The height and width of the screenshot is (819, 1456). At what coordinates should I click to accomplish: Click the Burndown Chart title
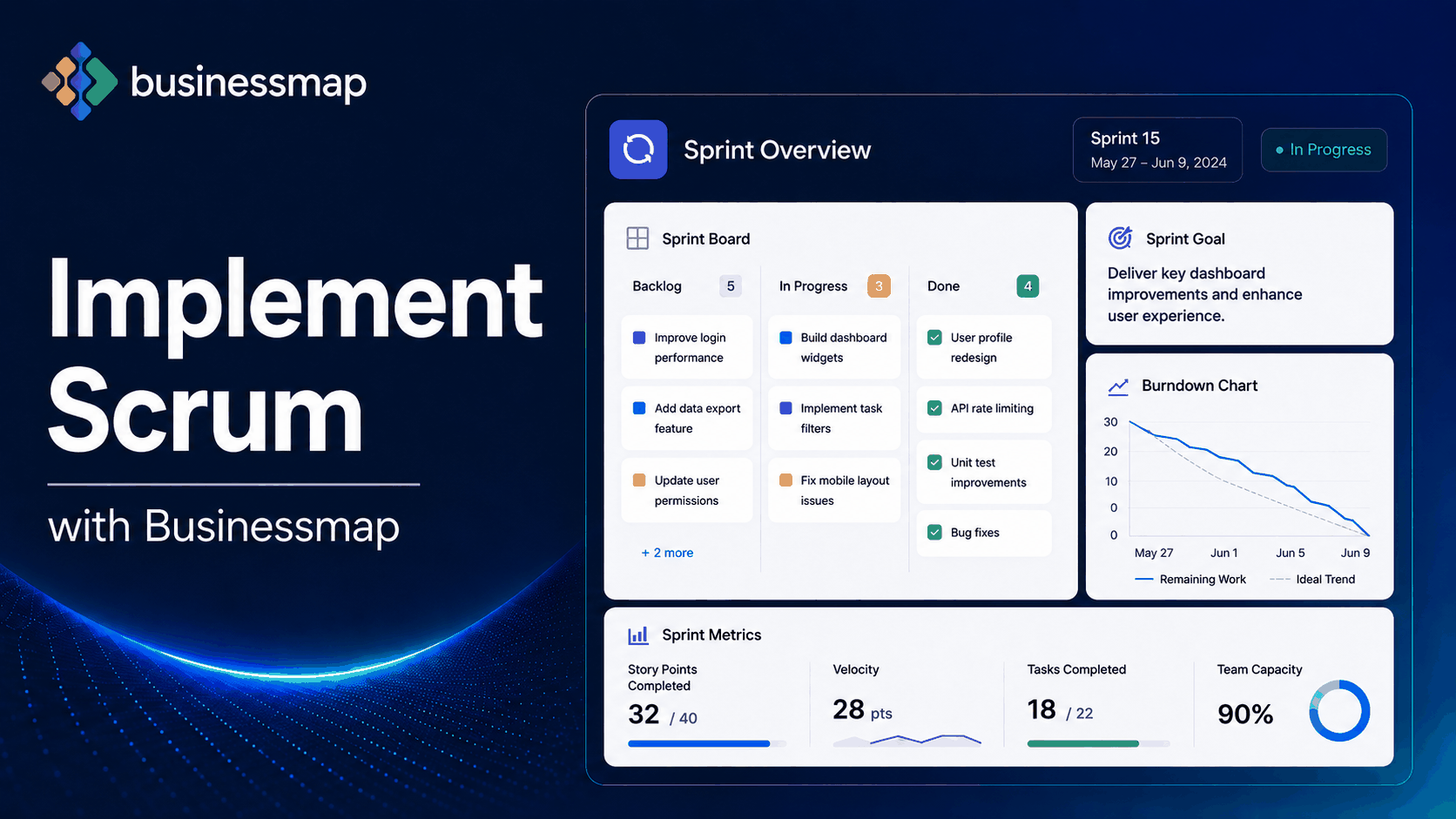[1199, 386]
